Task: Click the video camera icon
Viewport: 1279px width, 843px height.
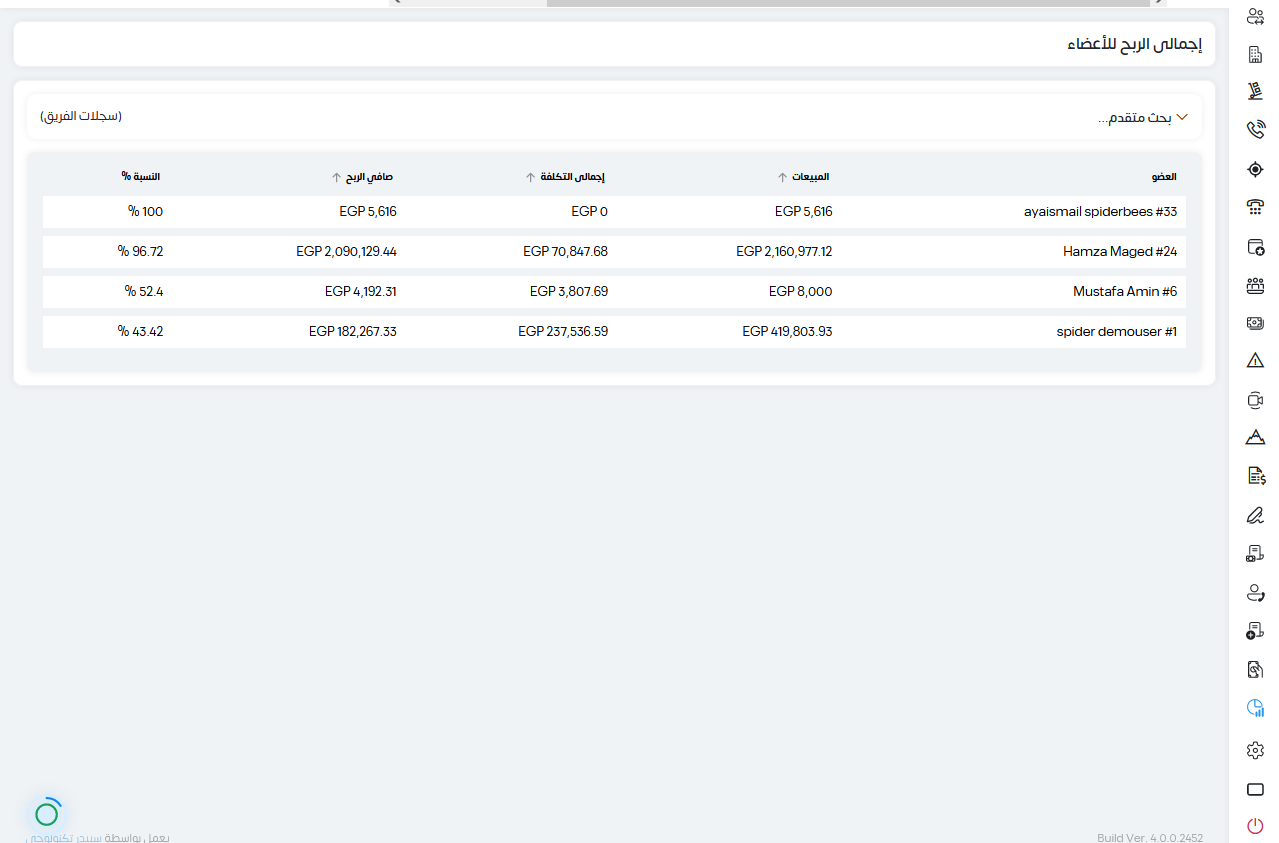Action: (x=1255, y=400)
